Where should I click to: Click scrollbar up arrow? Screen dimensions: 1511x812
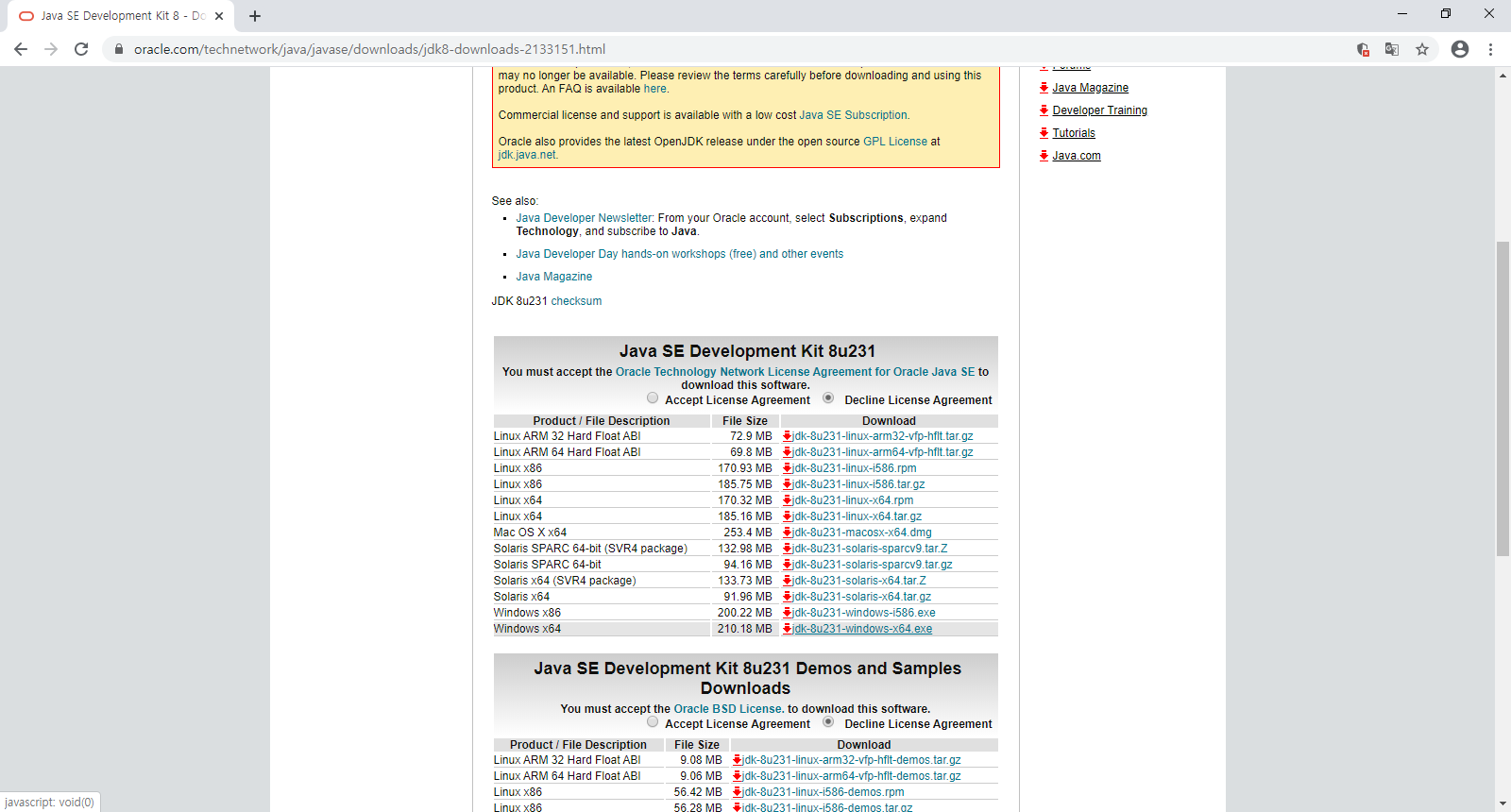[1503, 75]
